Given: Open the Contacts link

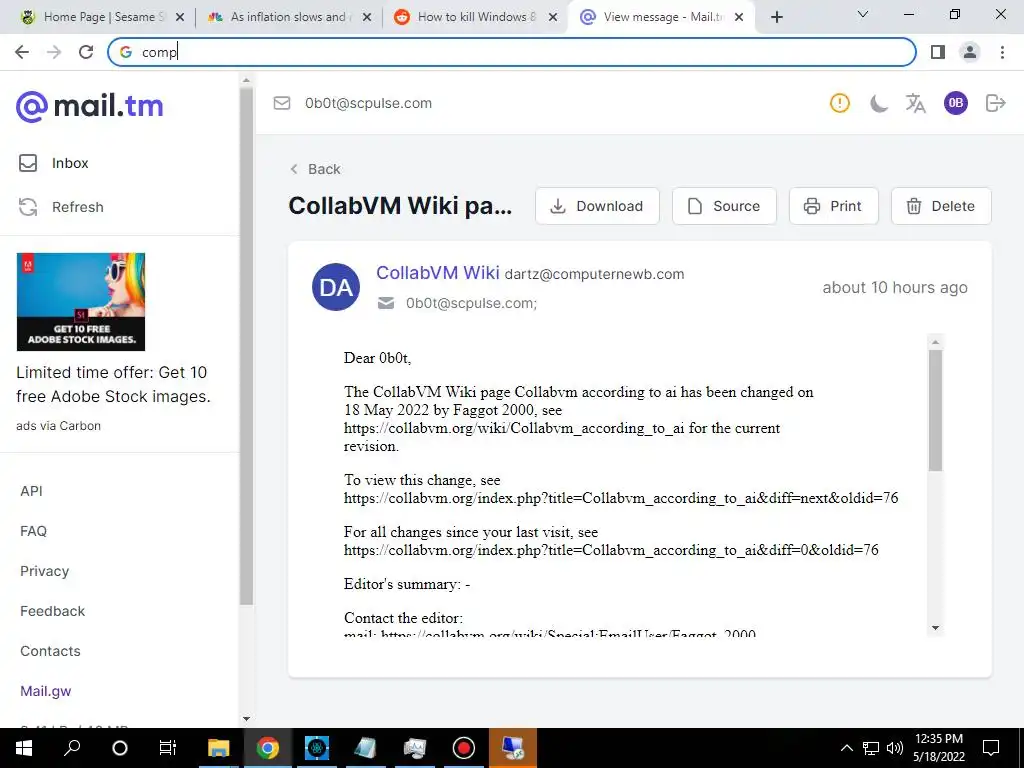Looking at the screenshot, I should coord(50,651).
